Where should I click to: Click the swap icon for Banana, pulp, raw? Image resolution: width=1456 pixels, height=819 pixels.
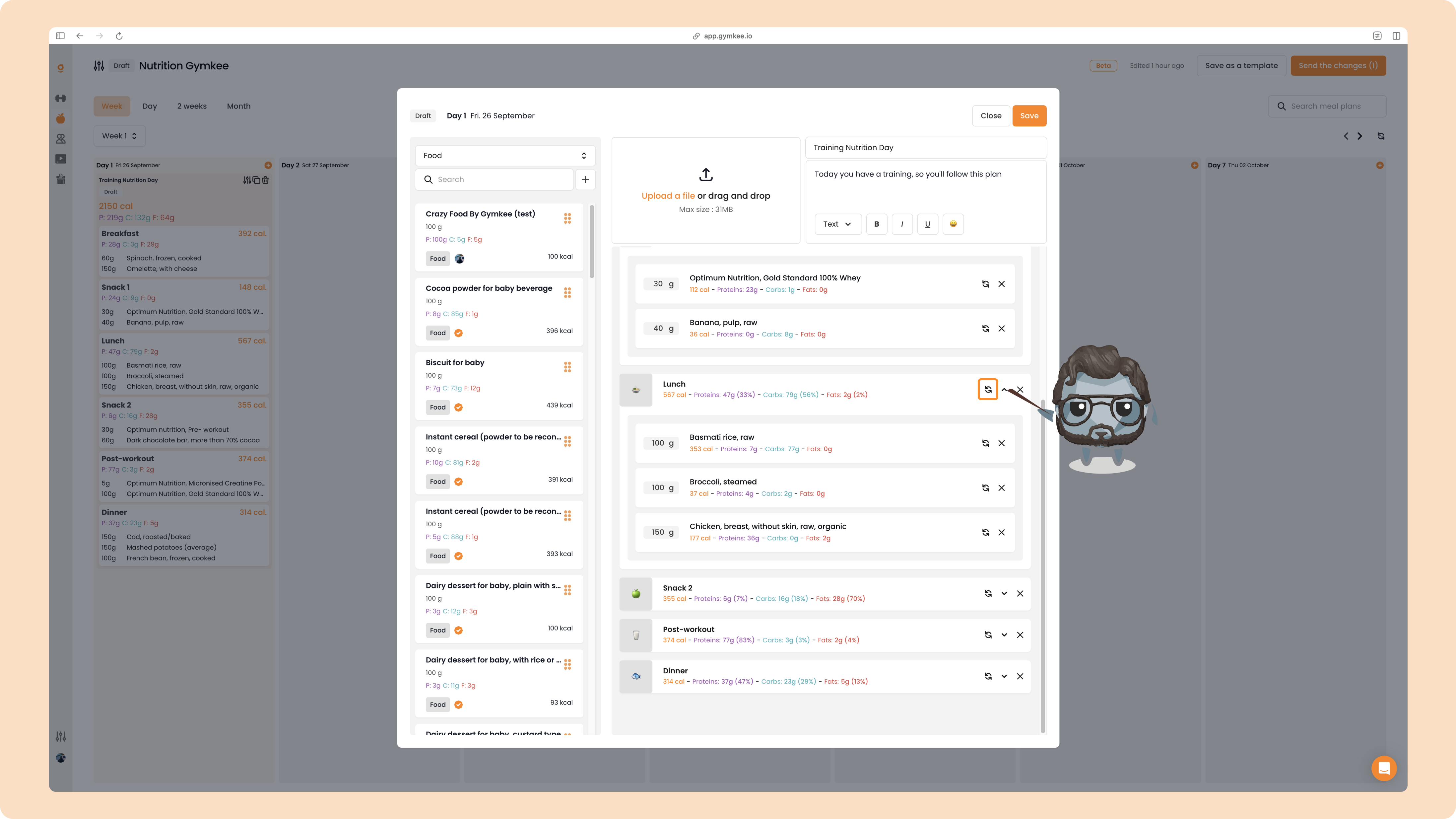coord(985,329)
